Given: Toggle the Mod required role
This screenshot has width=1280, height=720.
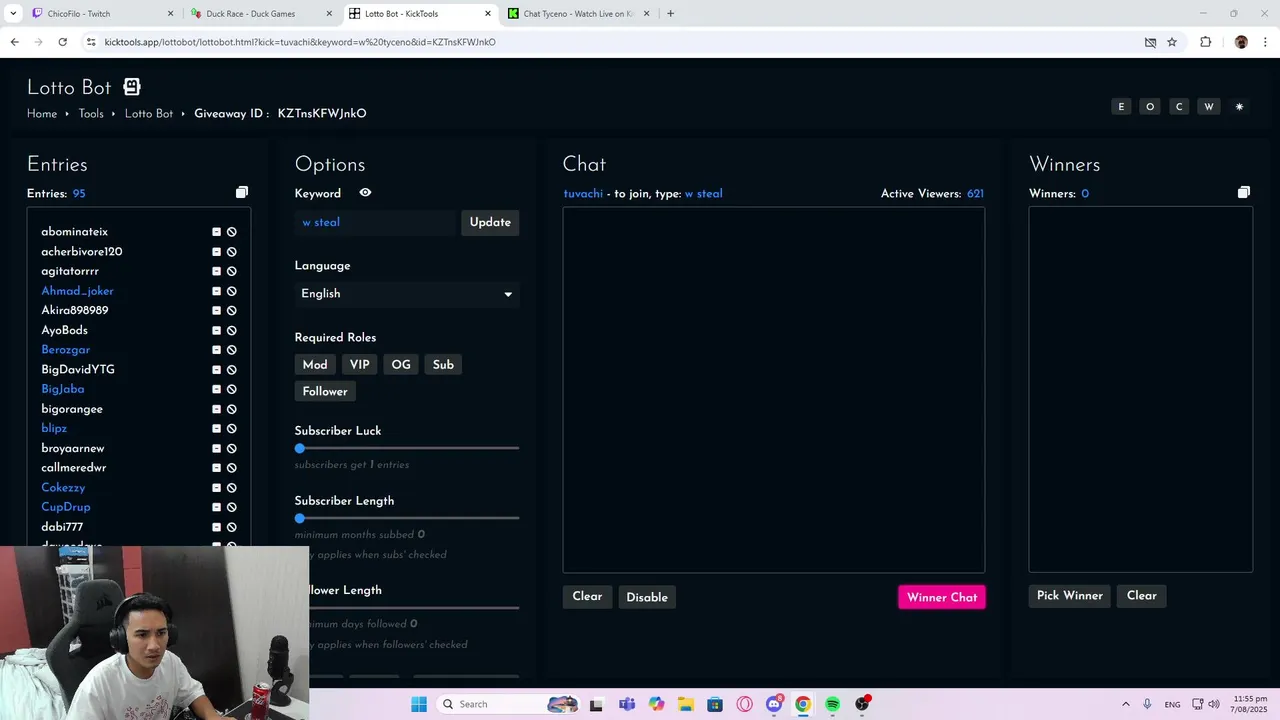Looking at the screenshot, I should (315, 365).
